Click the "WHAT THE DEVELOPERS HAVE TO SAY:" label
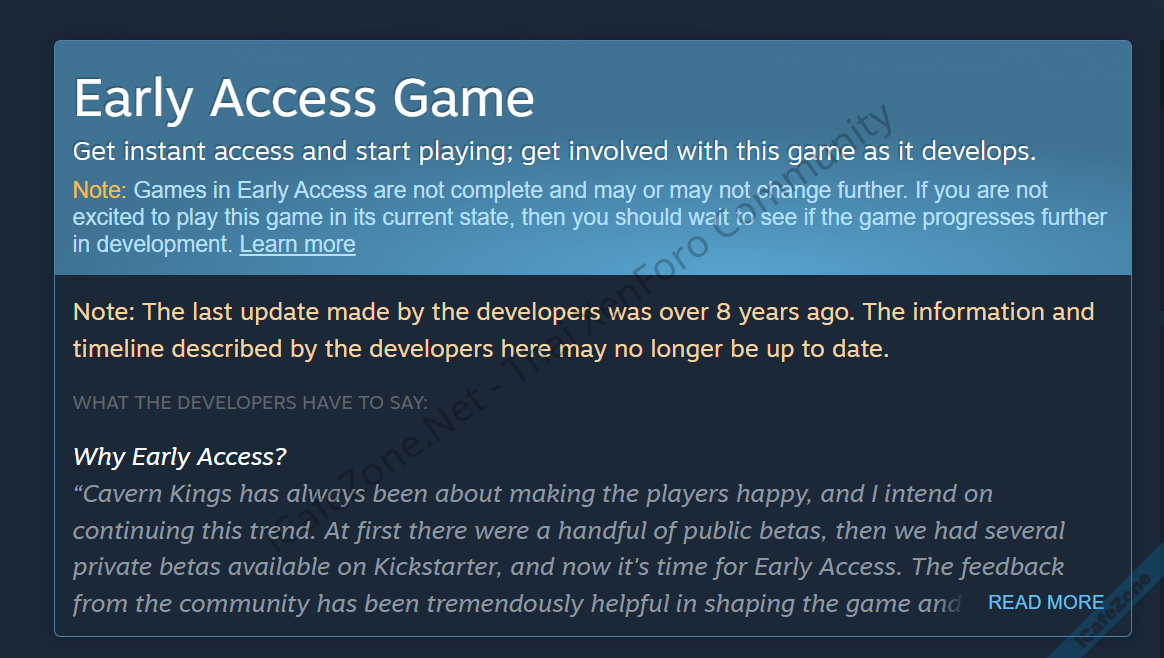This screenshot has height=658, width=1164. point(250,403)
